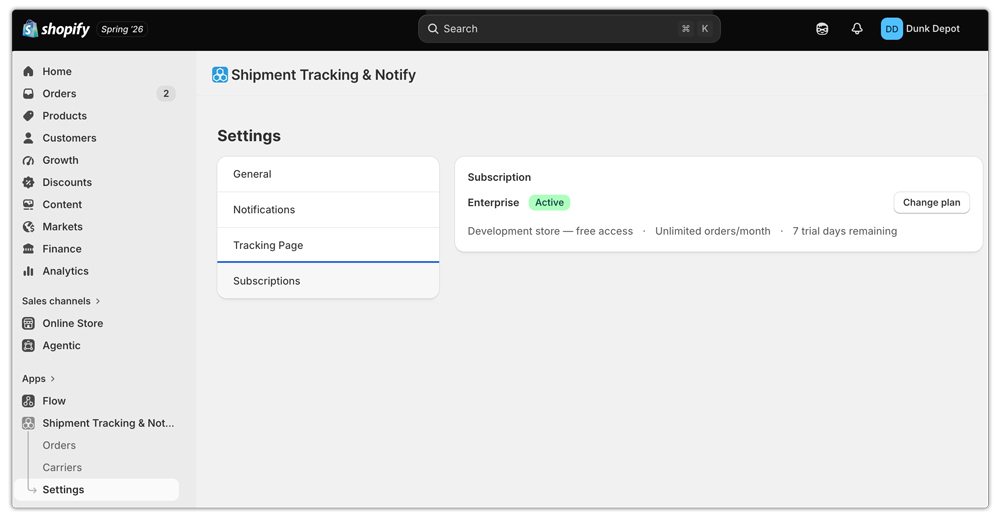The width and height of the screenshot is (1000, 518).
Task: Click the Markets globe icon
Action: coord(28,226)
